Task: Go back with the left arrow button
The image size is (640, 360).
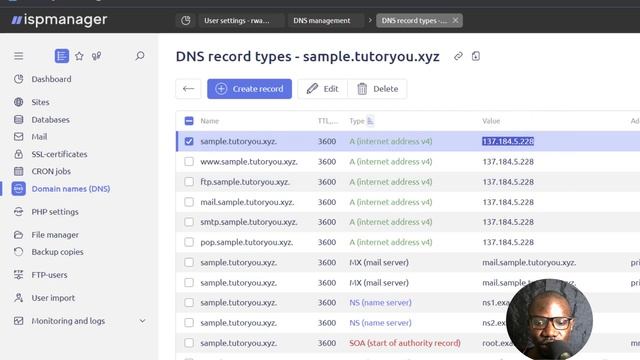Action: (x=188, y=89)
